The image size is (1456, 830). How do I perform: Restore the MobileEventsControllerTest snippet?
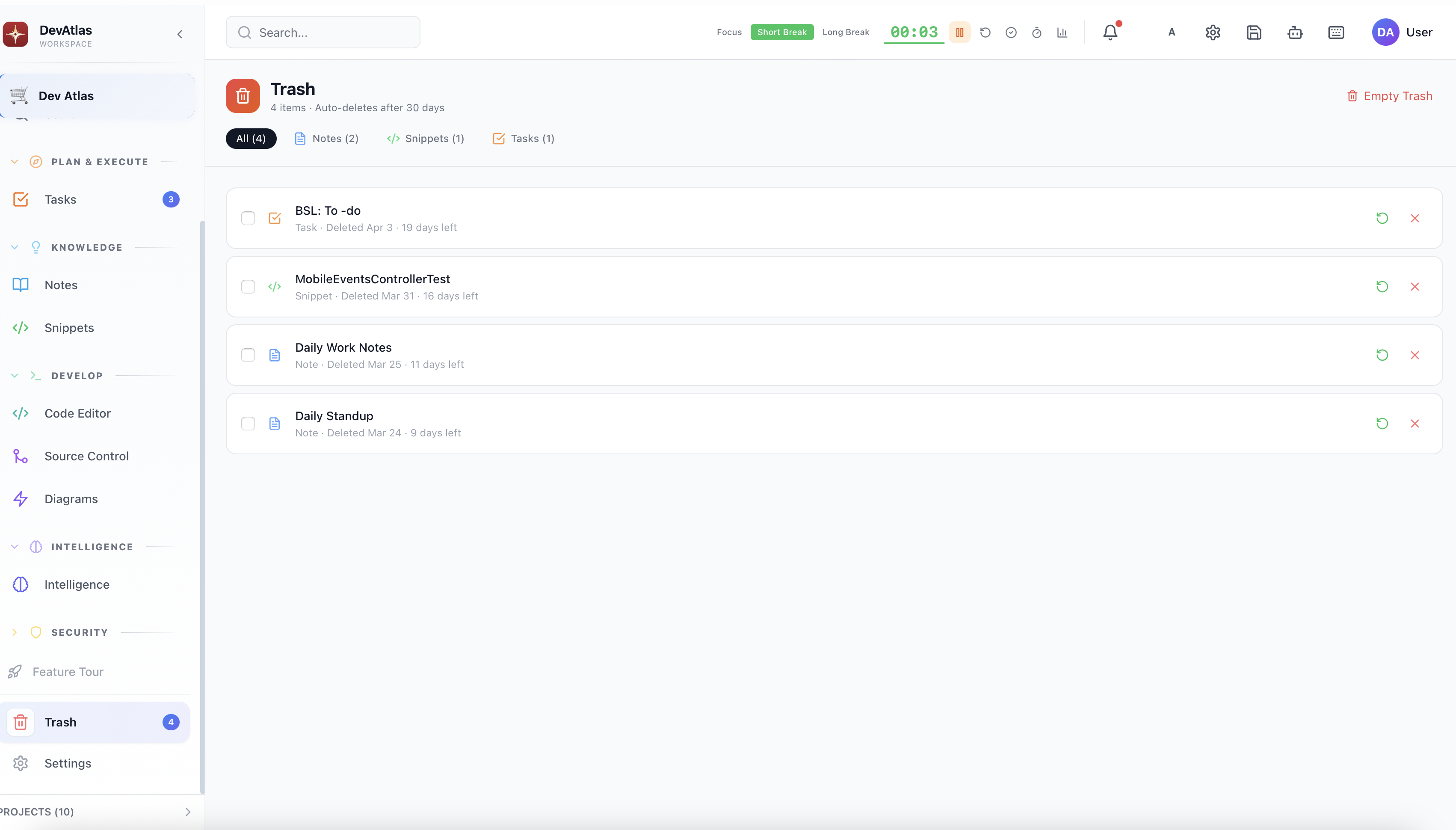pos(1382,287)
